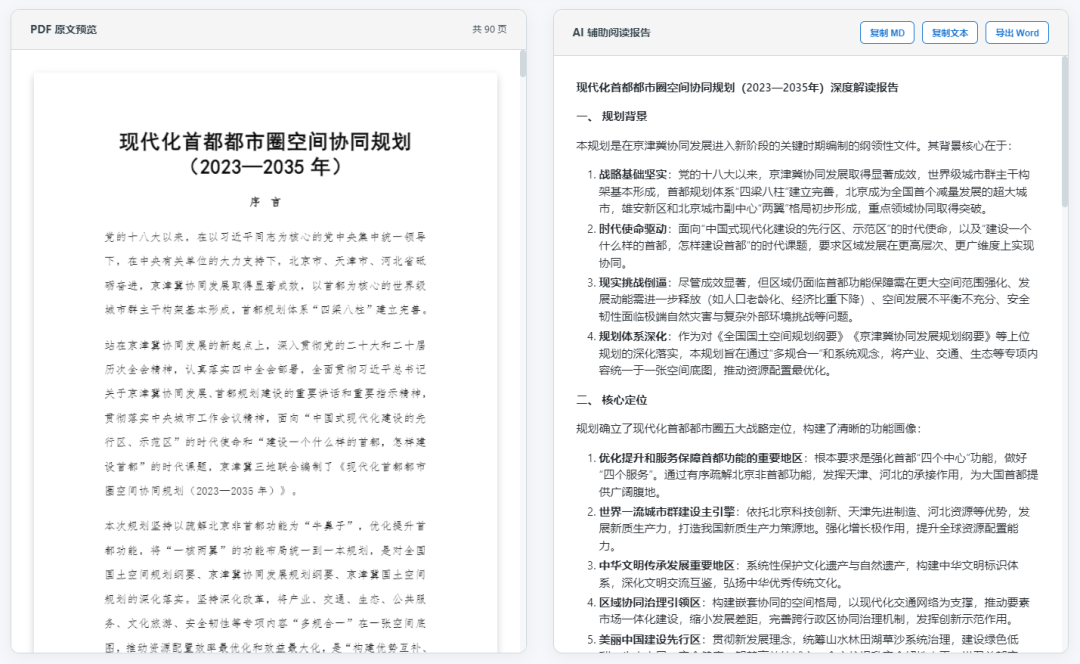Select the AI 辅助阅读报告 panel title
This screenshot has width=1080, height=664.
tap(611, 33)
